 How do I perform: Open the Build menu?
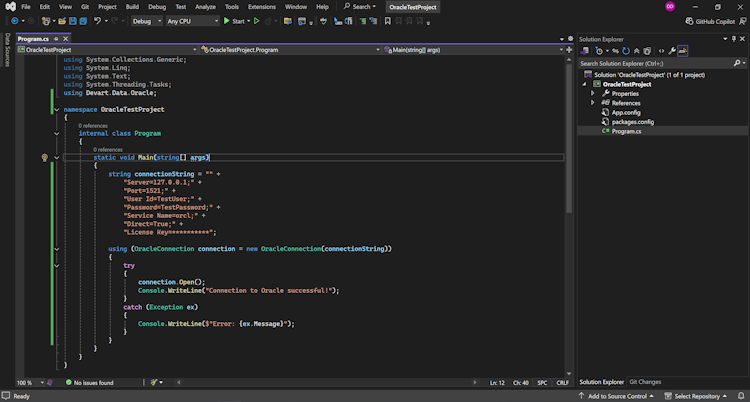coord(132,6)
